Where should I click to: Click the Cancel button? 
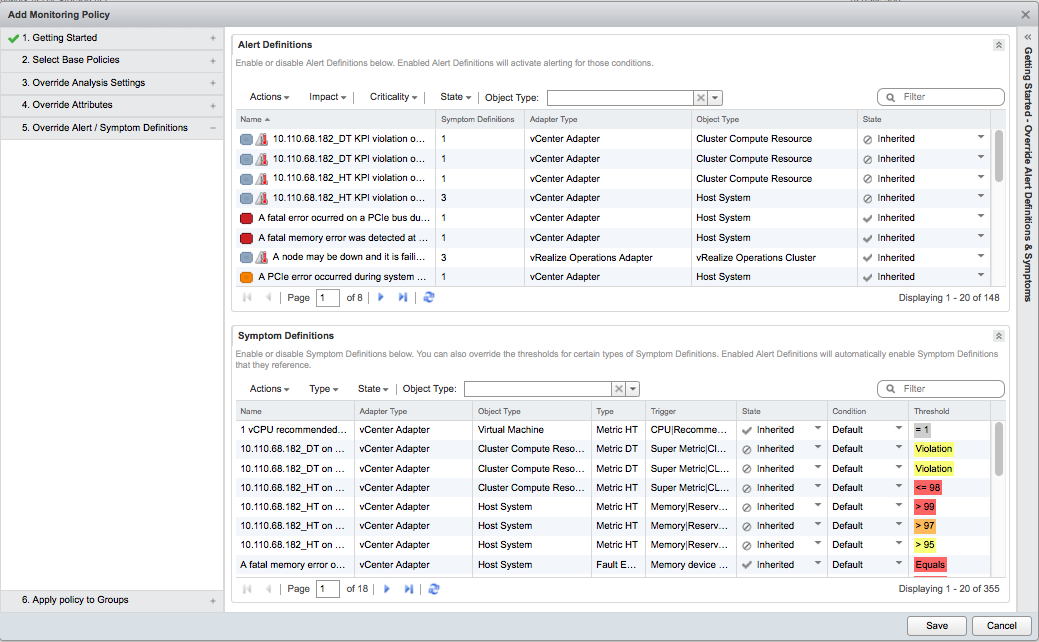1001,626
